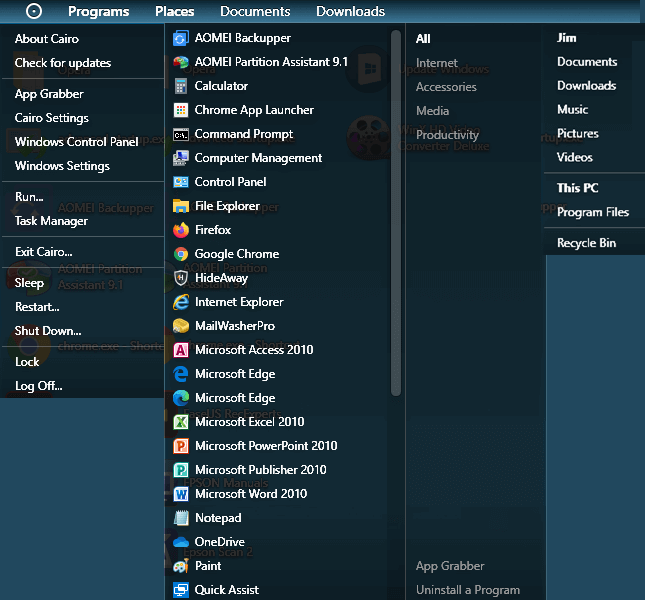The height and width of the screenshot is (600, 645).
Task: Start Microsoft Word 2010 from its icon
Action: click(181, 494)
